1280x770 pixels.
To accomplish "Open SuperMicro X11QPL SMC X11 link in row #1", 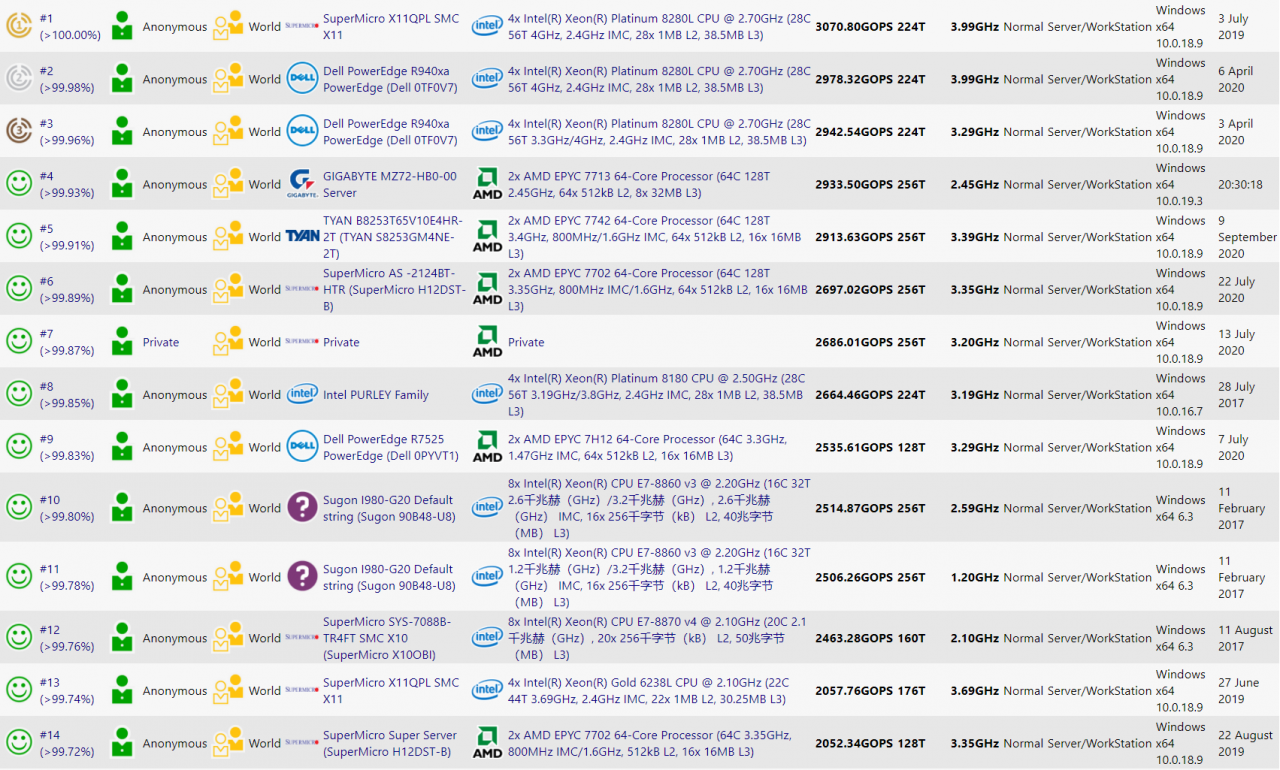I will tap(391, 26).
